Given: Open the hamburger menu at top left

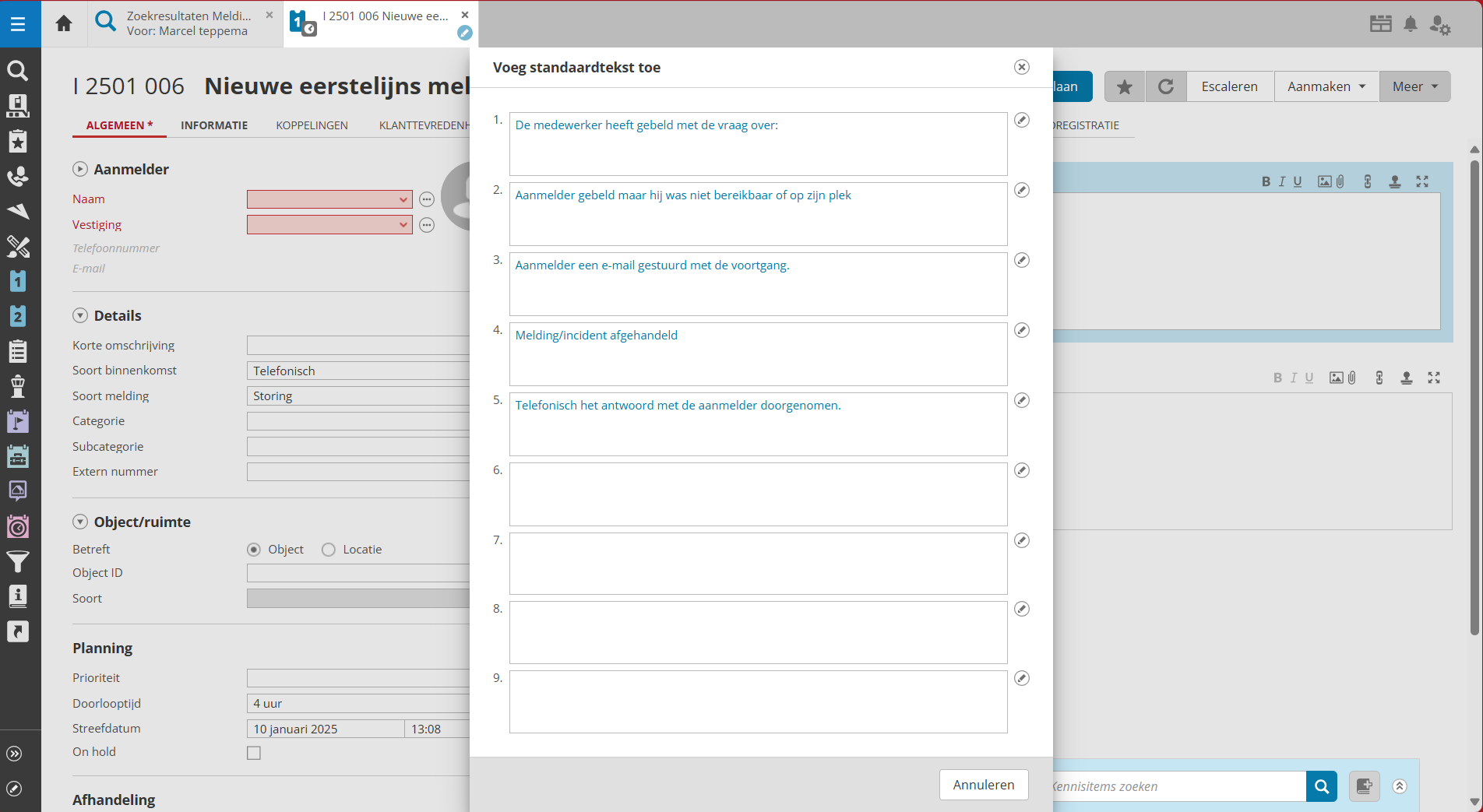Looking at the screenshot, I should [x=18, y=23].
